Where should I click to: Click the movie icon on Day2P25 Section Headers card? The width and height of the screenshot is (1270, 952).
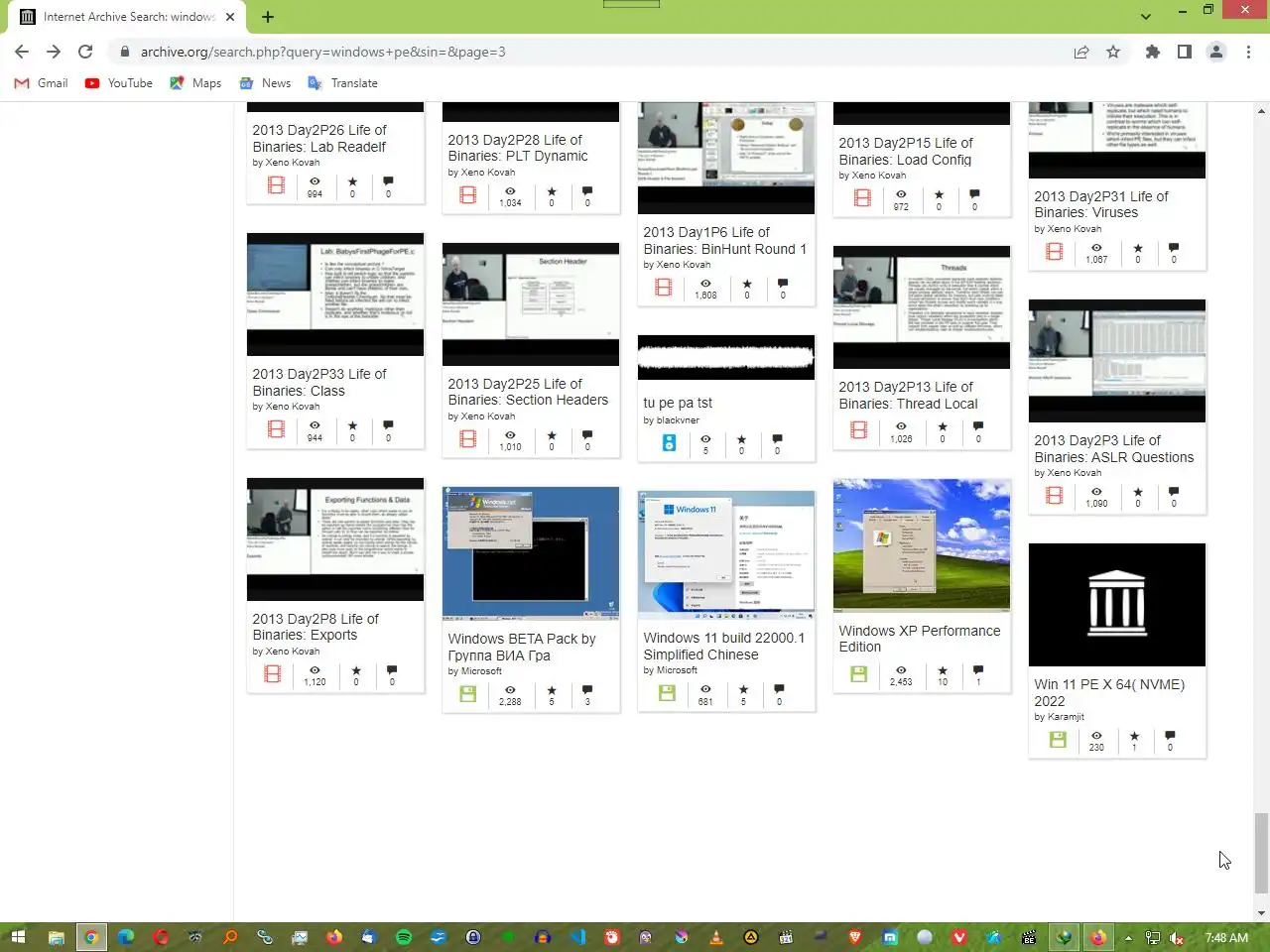pos(468,438)
